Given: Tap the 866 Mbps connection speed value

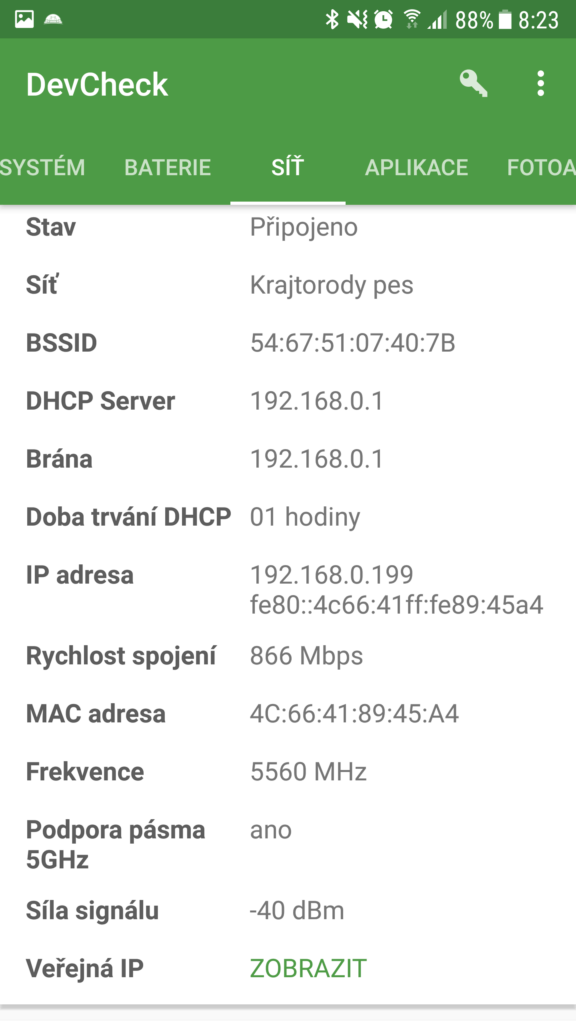Looking at the screenshot, I should (x=306, y=656).
